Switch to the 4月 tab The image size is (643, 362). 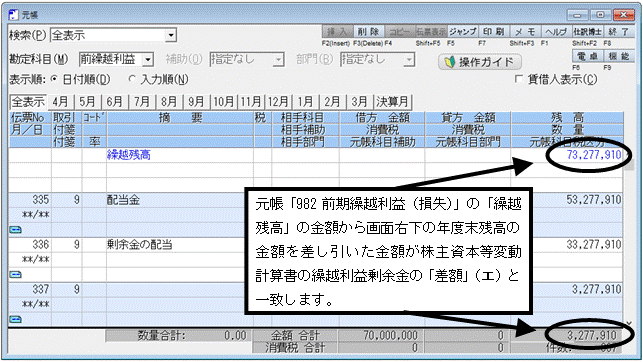[60, 101]
